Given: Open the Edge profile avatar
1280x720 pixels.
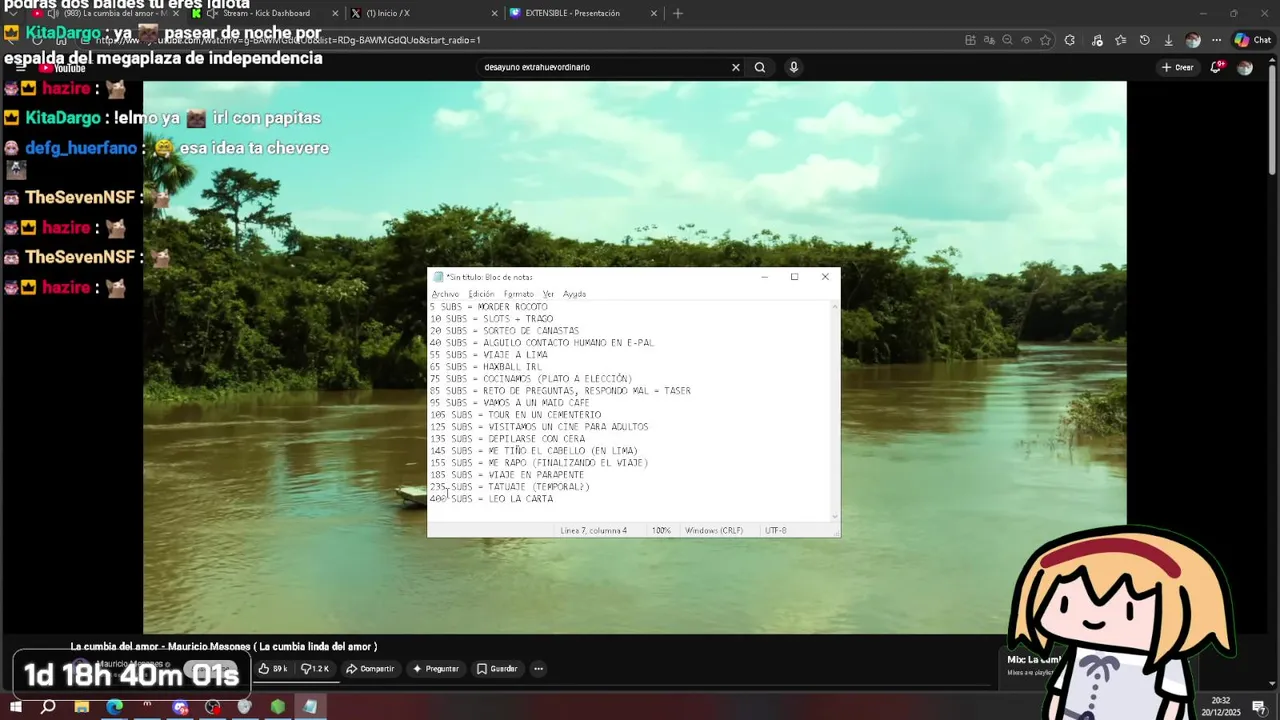Looking at the screenshot, I should (x=1192, y=40).
